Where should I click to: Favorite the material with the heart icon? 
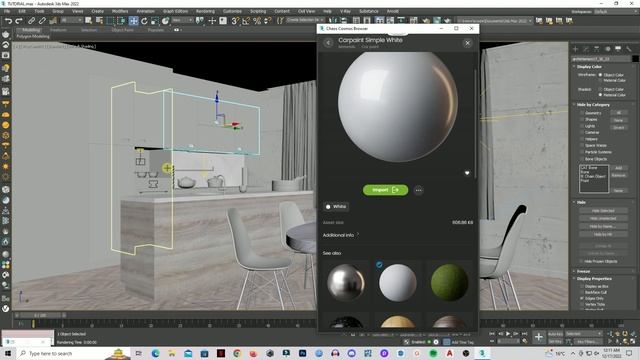point(467,173)
